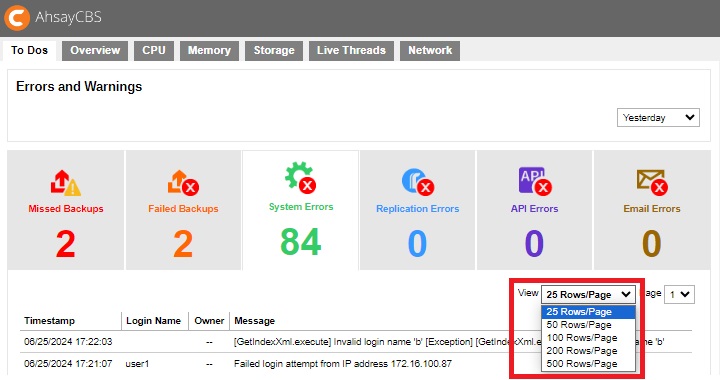Image resolution: width=720 pixels, height=380 pixels.
Task: Click the Login Name column header
Action: click(x=153, y=321)
